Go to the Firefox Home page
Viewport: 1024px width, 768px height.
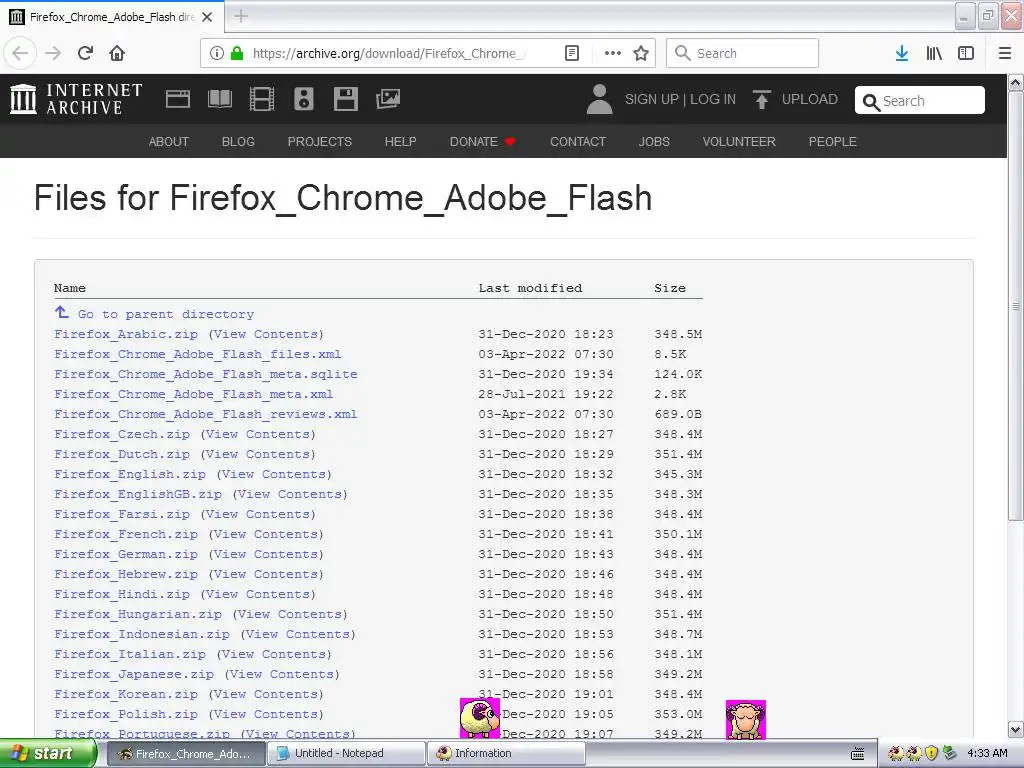(x=117, y=53)
